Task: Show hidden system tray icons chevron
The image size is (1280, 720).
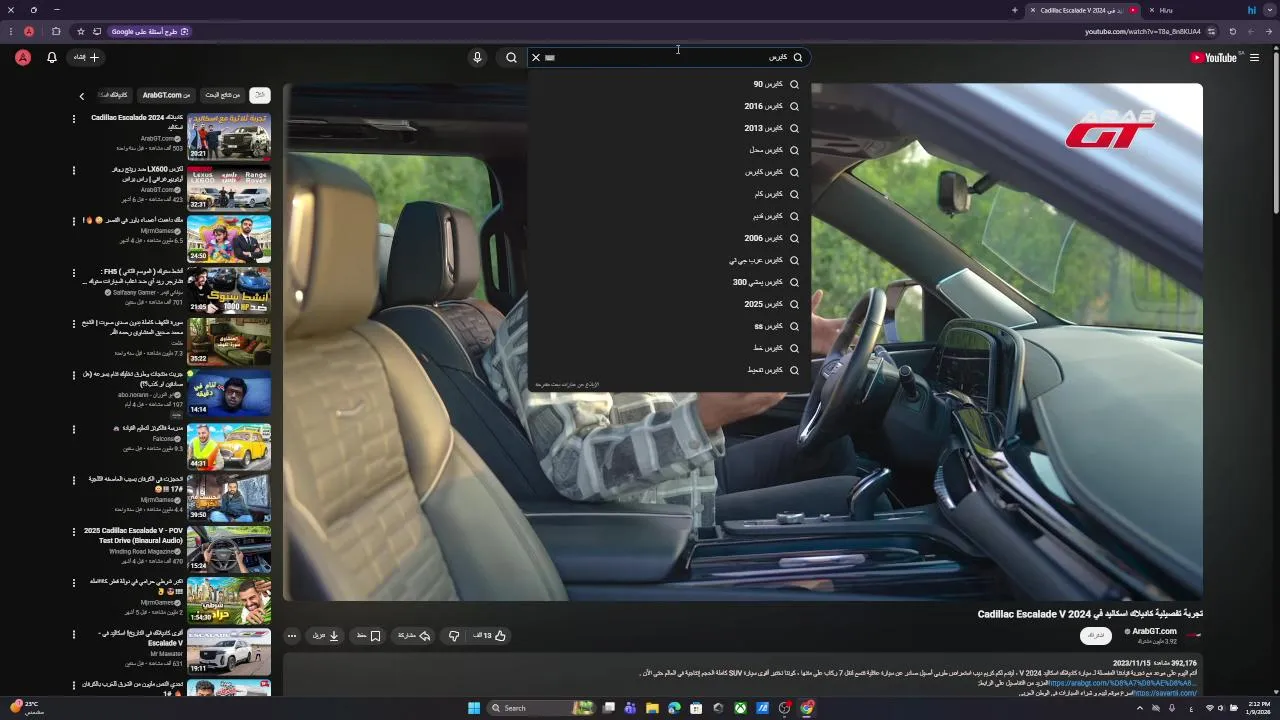Action: tap(1139, 708)
